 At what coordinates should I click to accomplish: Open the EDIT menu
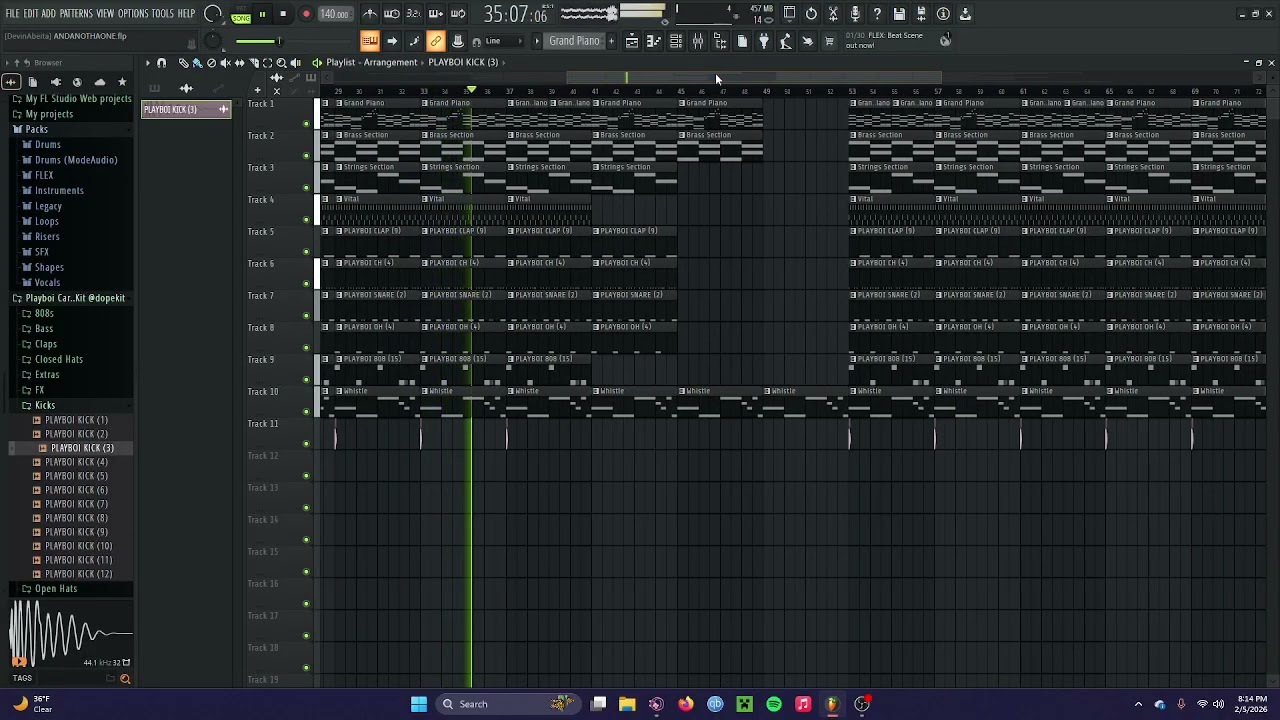pos(31,14)
